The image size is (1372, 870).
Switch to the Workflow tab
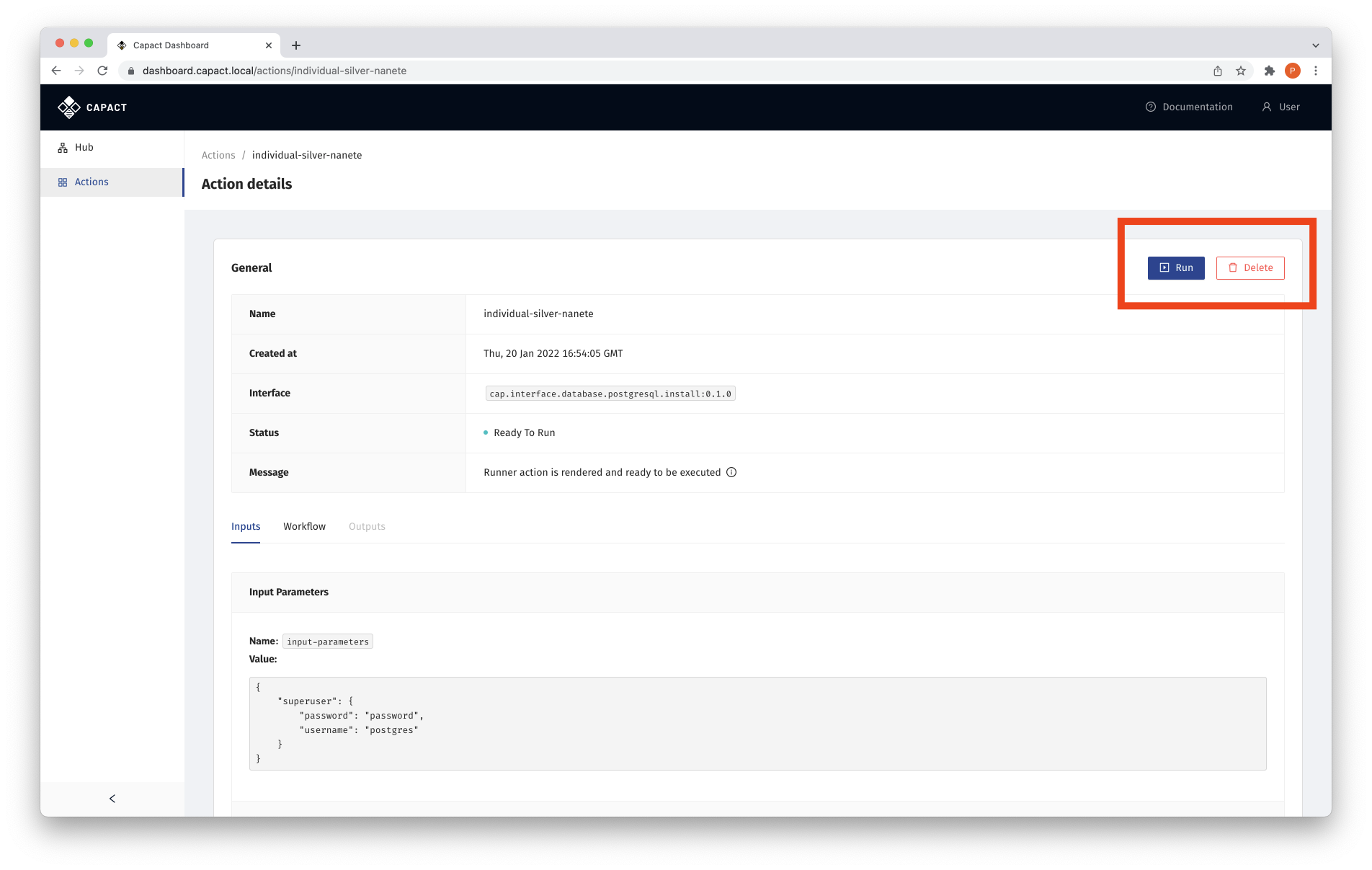(304, 526)
